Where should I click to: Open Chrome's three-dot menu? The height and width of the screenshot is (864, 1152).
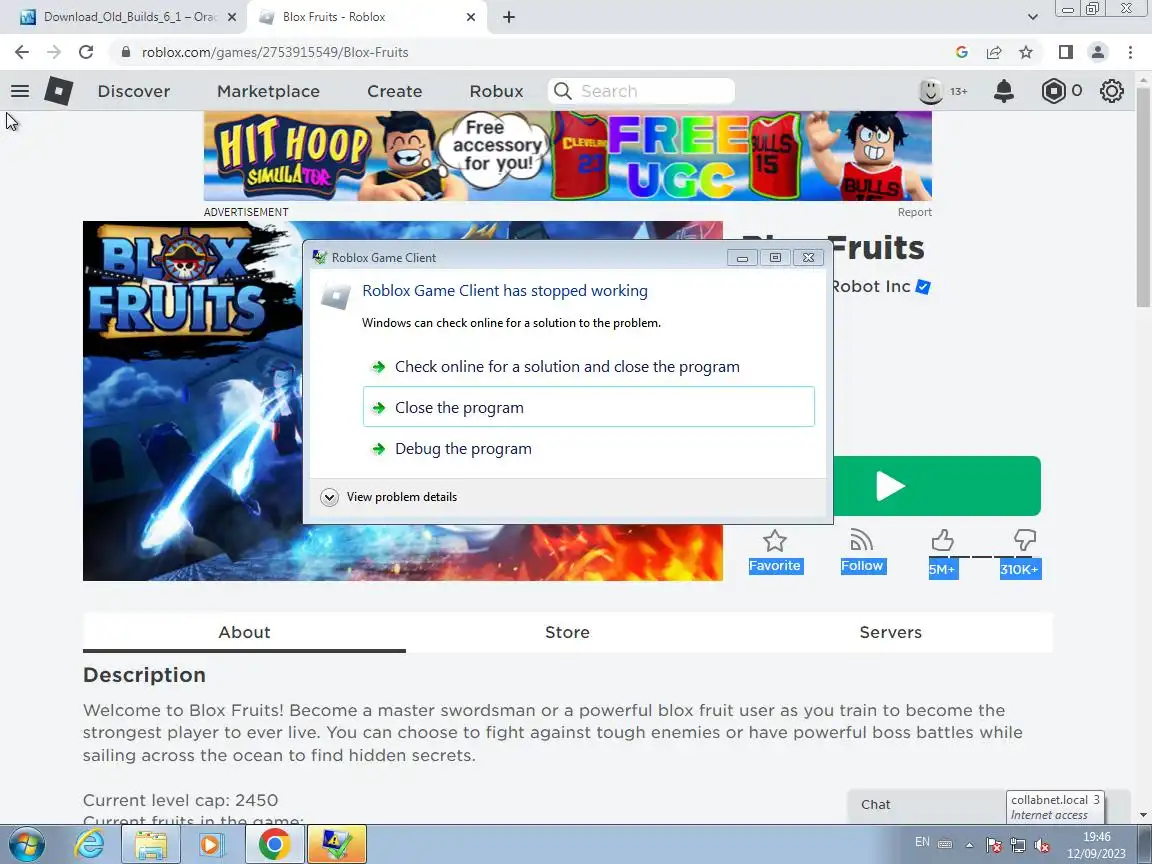click(x=1130, y=52)
